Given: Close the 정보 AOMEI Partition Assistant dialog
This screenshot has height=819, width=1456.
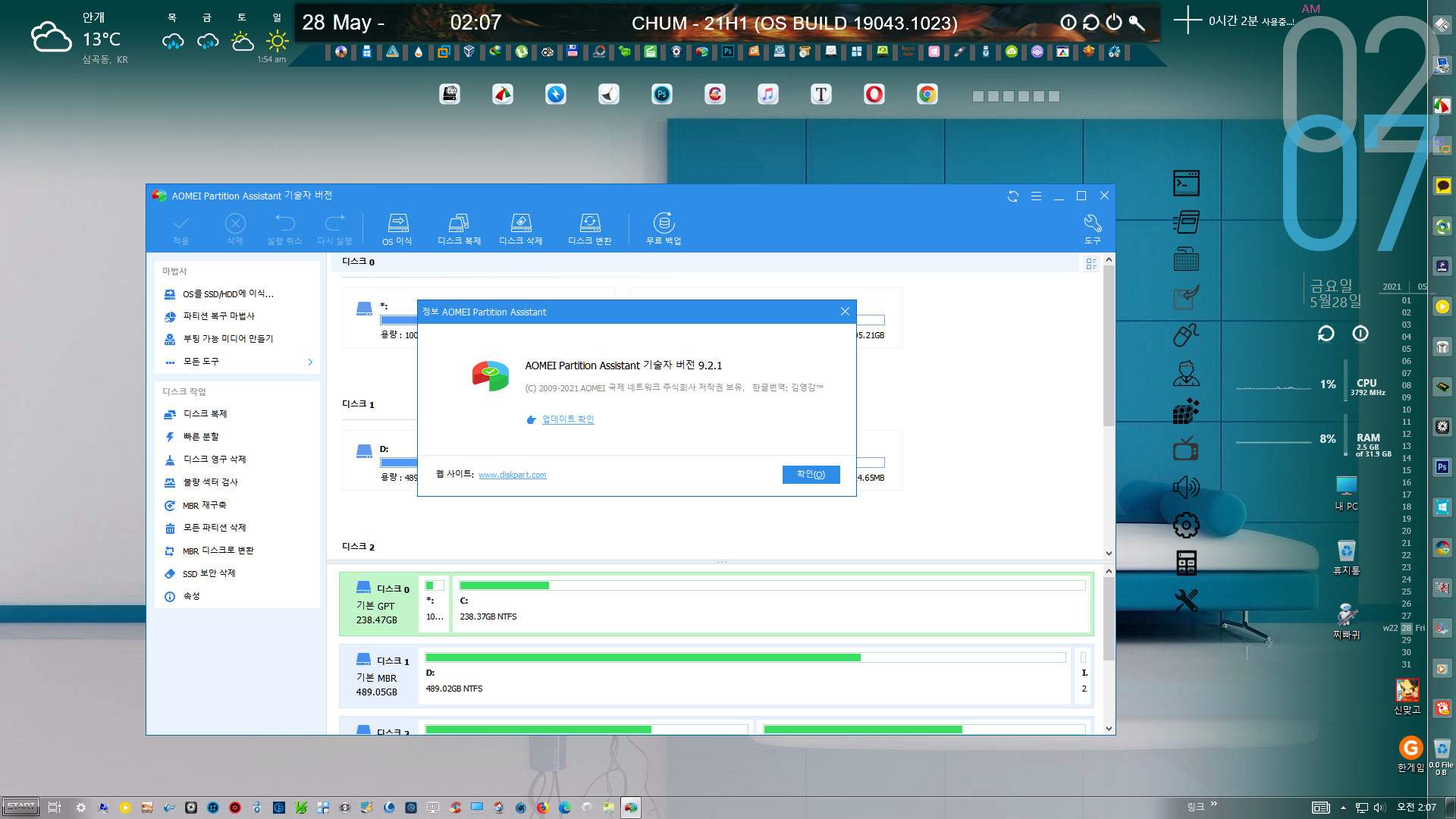Looking at the screenshot, I should tap(845, 312).
